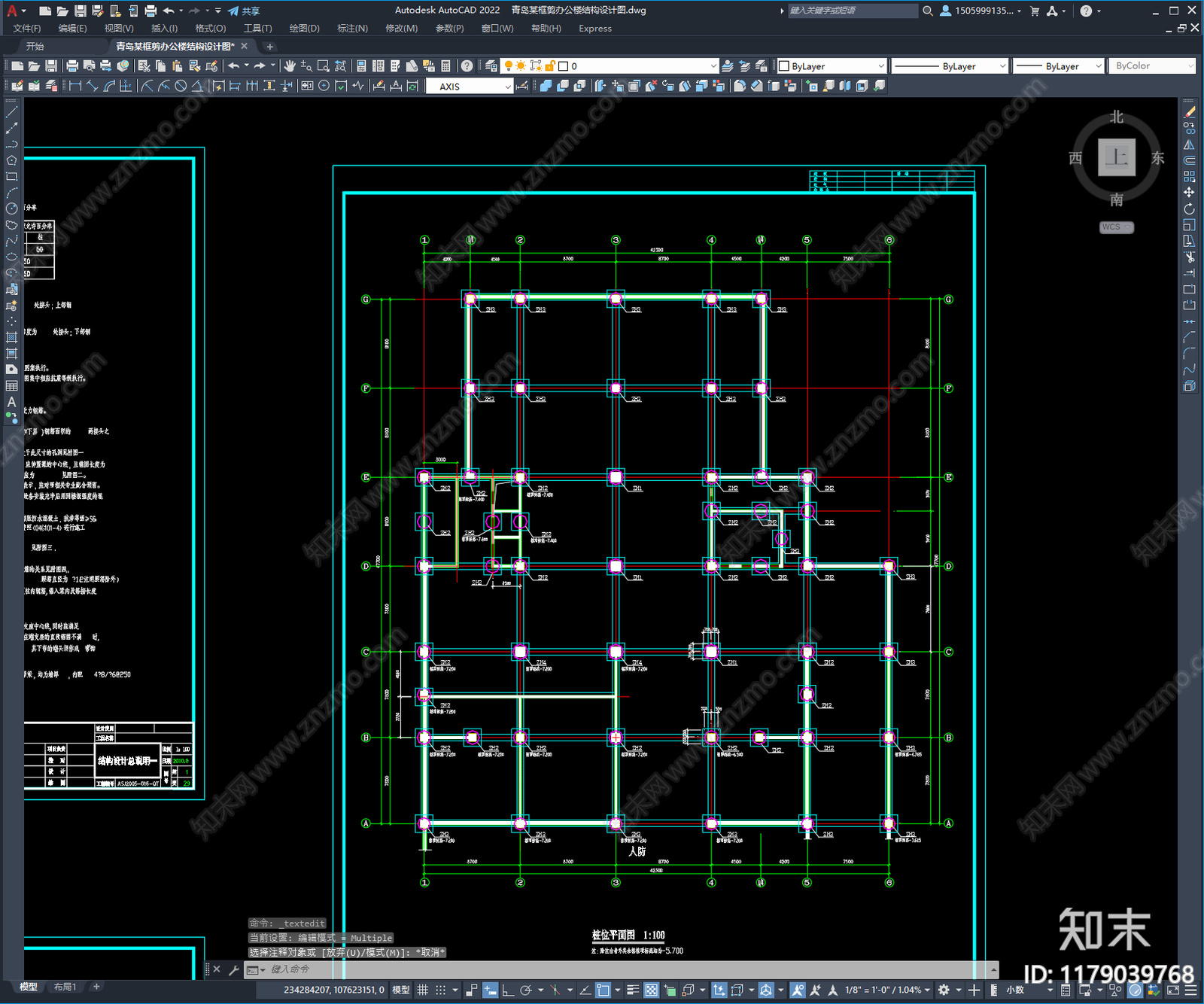Click the 模型 button in status bar
Screen dimensions: 1204x1004
pos(401,990)
